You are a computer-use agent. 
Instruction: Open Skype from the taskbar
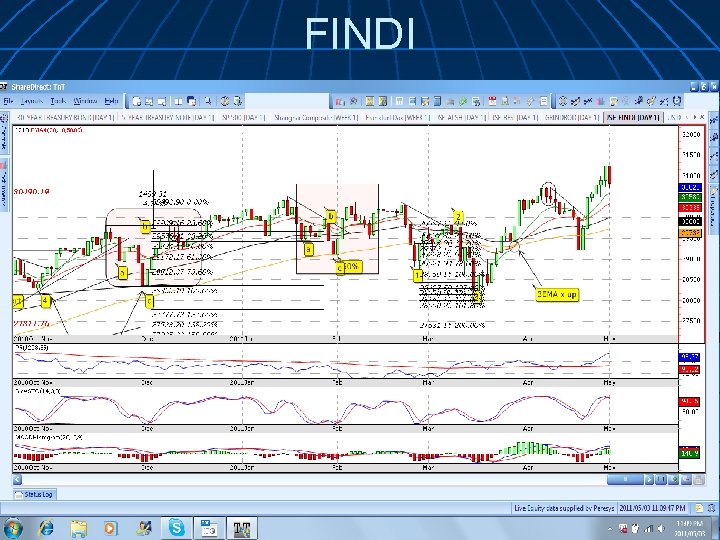[176, 528]
